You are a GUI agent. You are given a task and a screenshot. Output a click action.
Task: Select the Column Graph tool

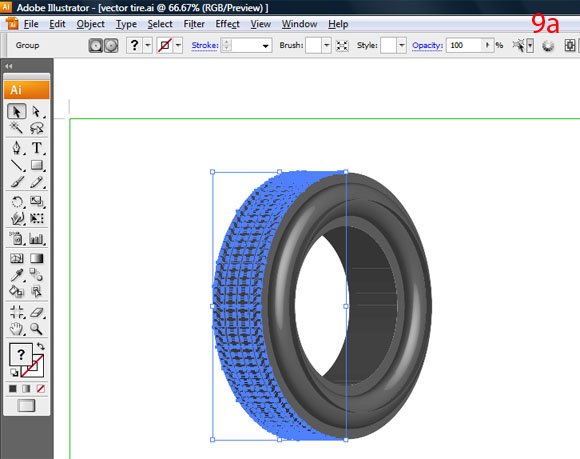(37, 239)
